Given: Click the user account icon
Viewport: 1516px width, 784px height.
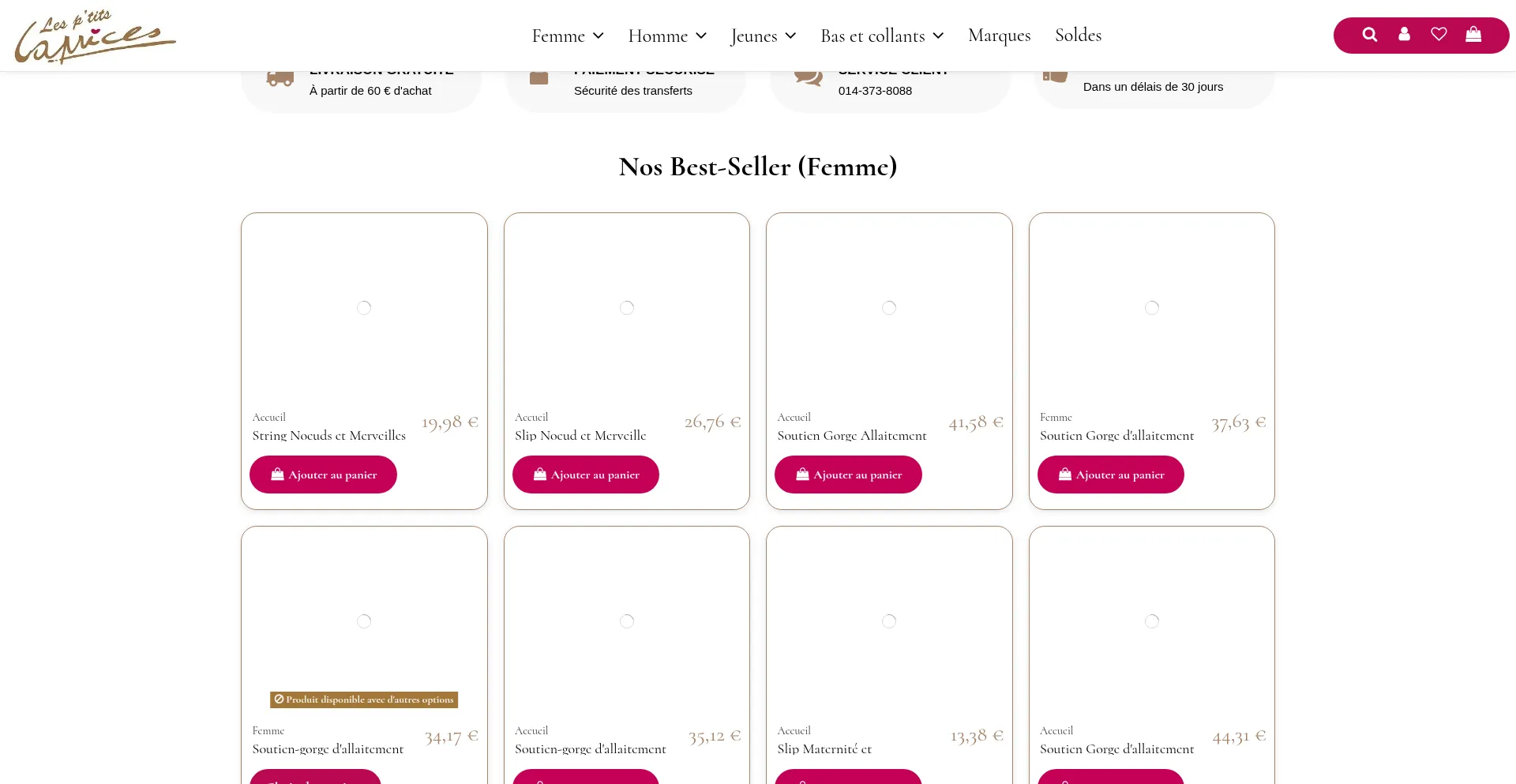Looking at the screenshot, I should [1404, 35].
